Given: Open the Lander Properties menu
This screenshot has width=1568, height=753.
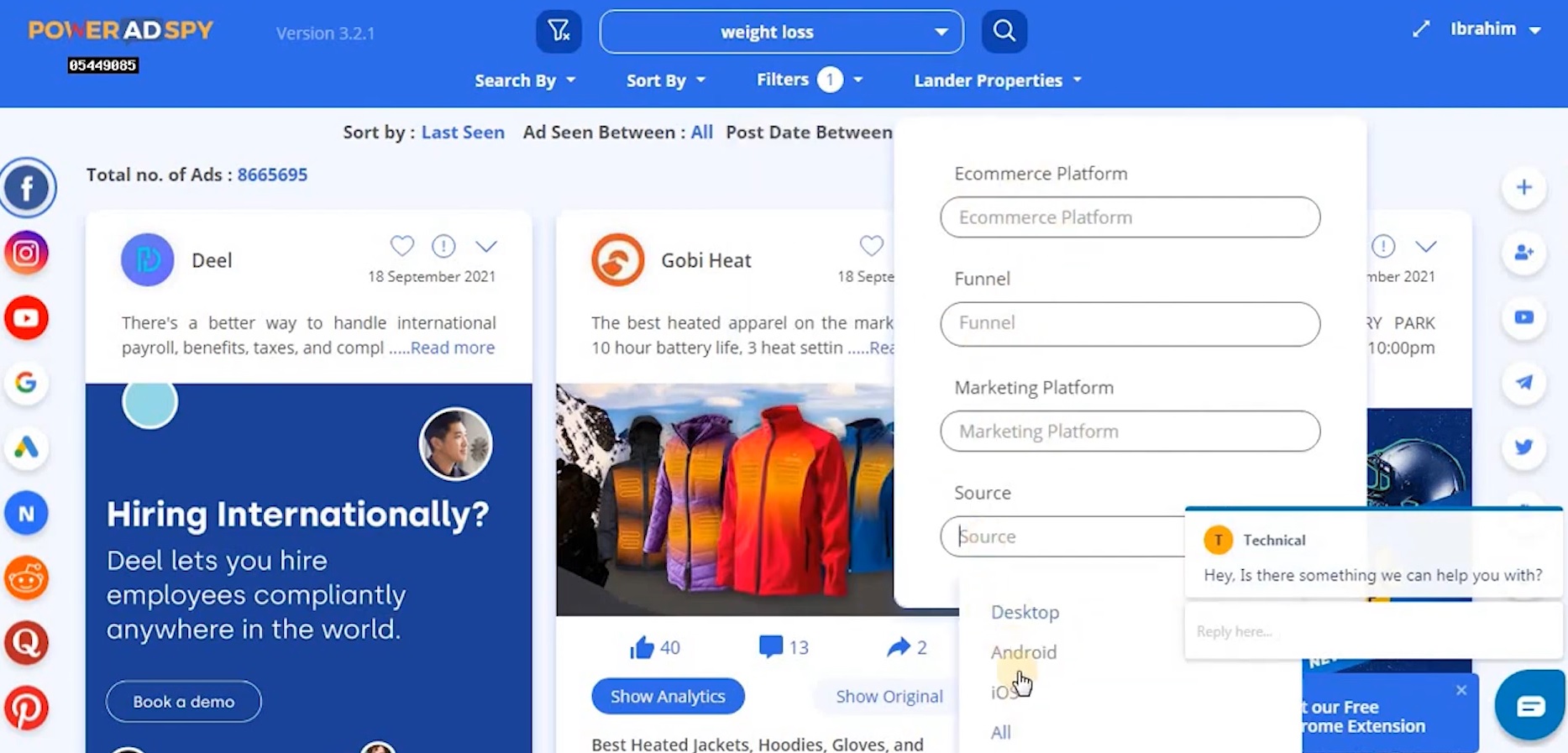Looking at the screenshot, I should (998, 81).
